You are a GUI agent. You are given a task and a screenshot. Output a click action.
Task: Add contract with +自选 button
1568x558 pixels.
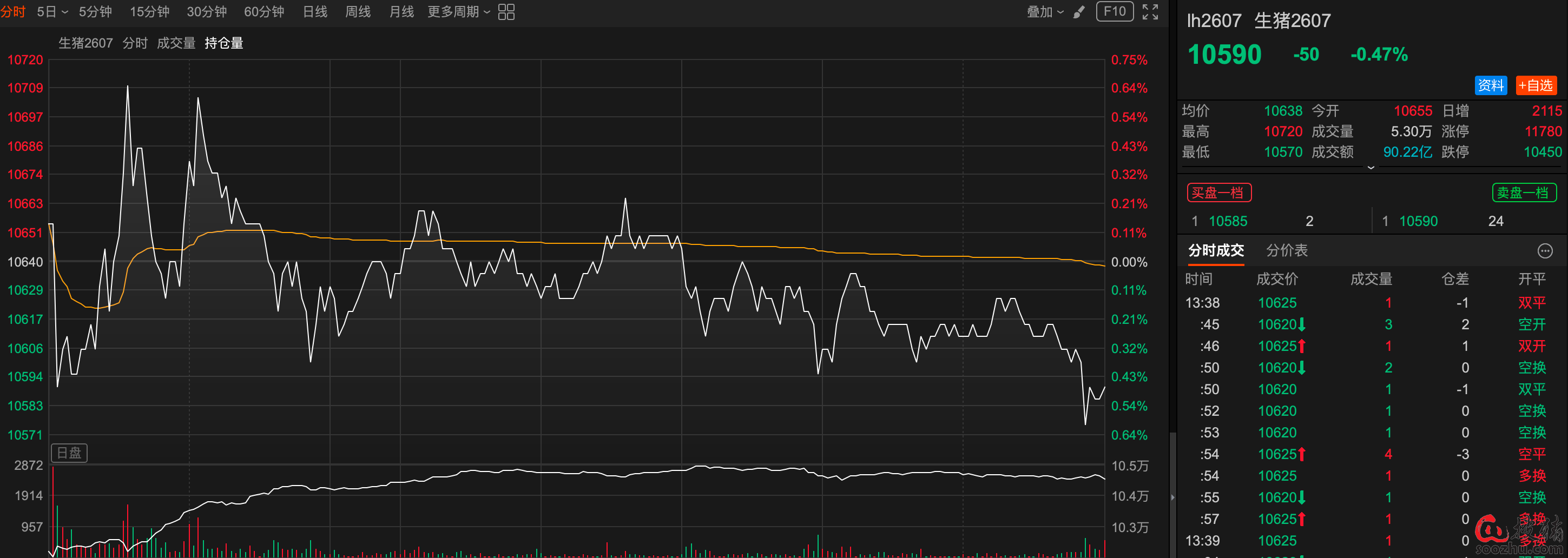tap(1536, 85)
